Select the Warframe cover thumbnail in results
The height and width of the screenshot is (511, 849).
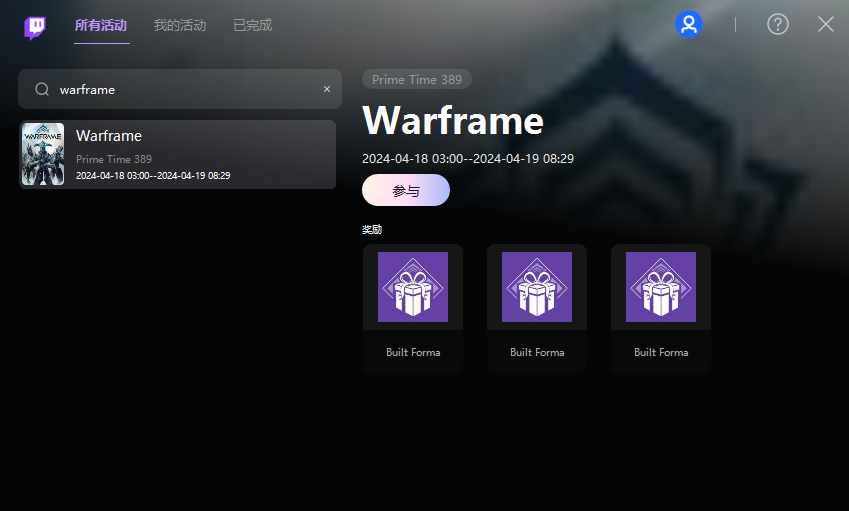pyautogui.click(x=43, y=154)
